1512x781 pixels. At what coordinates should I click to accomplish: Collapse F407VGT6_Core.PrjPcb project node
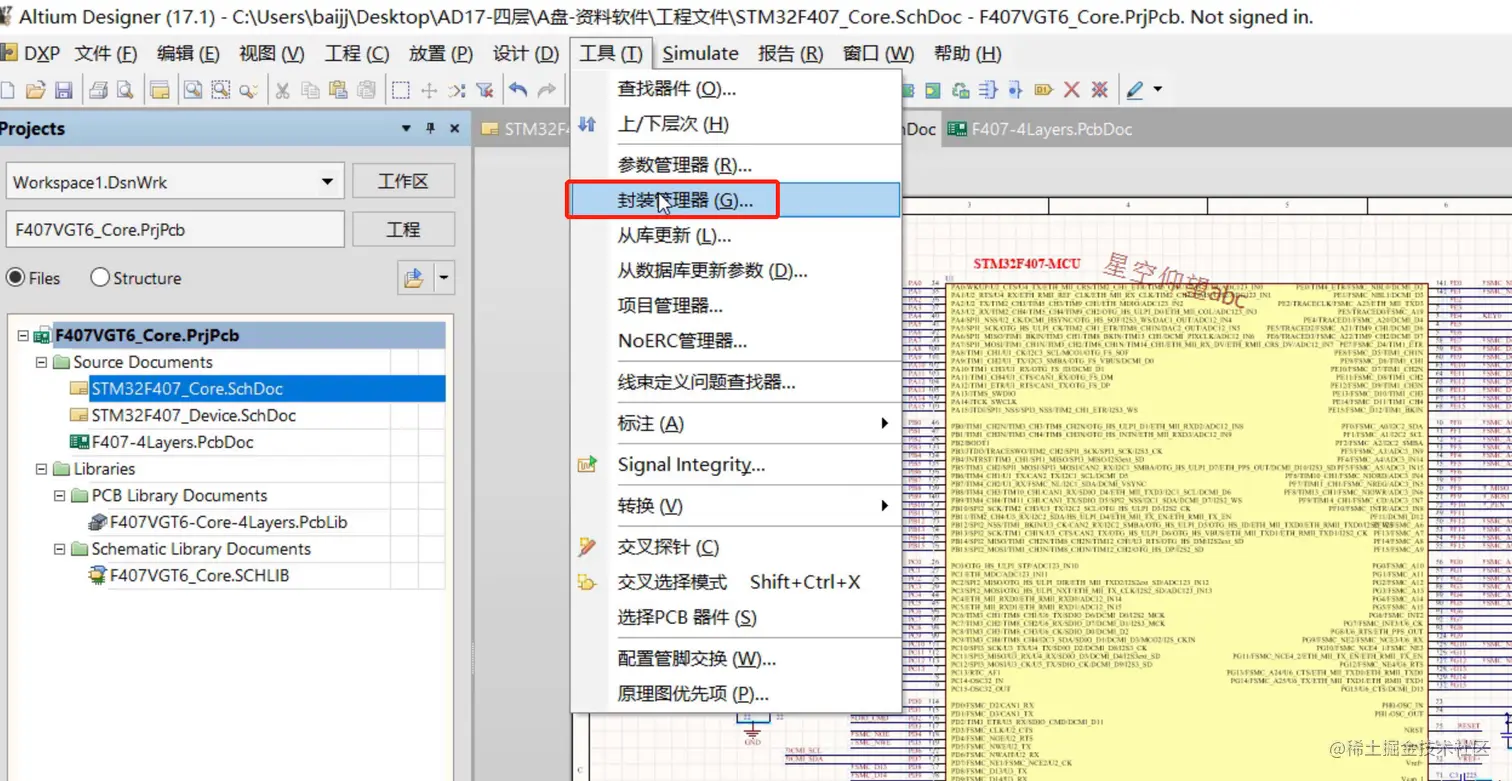(23, 336)
